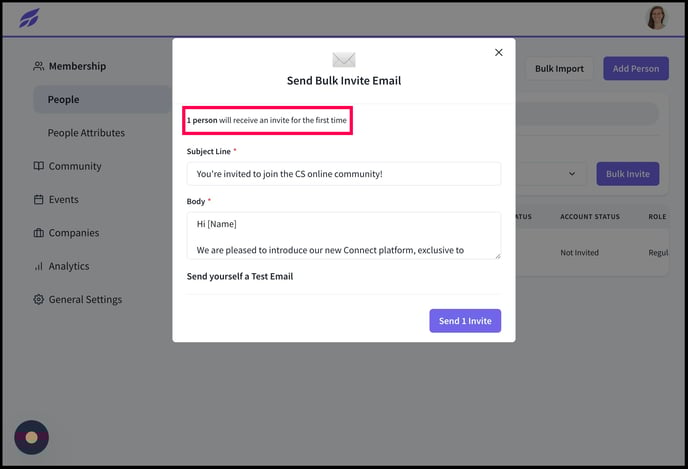Click the Analytics bar chart icon
The width and height of the screenshot is (688, 469).
click(39, 266)
